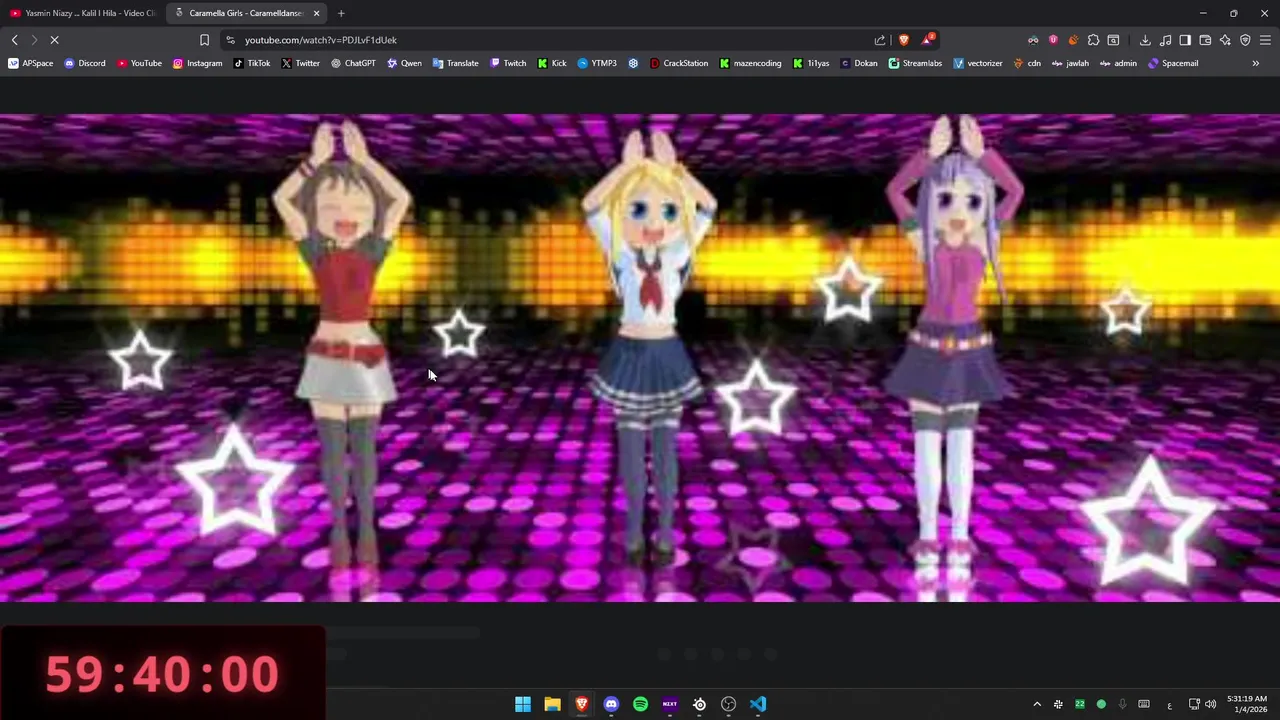The width and height of the screenshot is (1280, 720).
Task: Open Brave VPN shield icon
Action: (1245, 40)
